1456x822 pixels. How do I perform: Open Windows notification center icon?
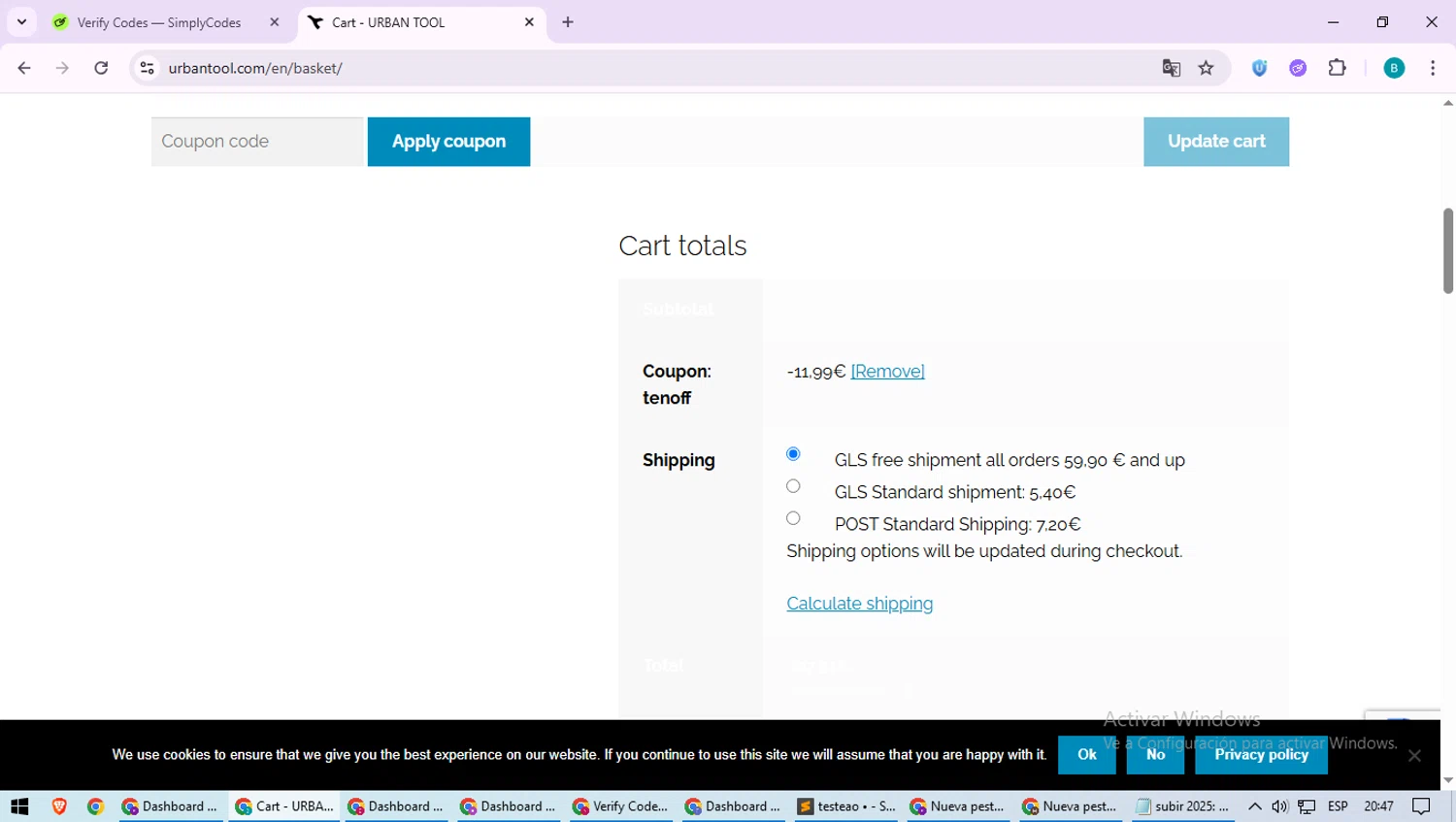(x=1422, y=806)
